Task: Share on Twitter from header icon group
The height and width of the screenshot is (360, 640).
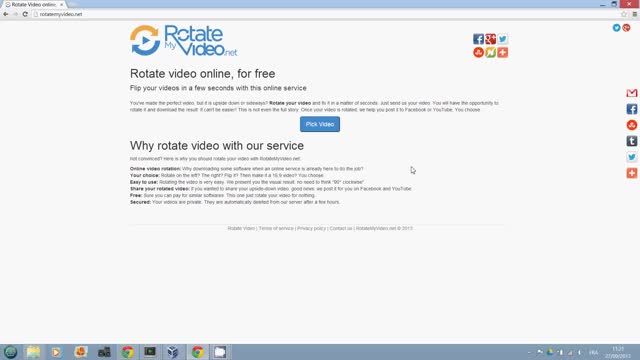Action: click(502, 39)
